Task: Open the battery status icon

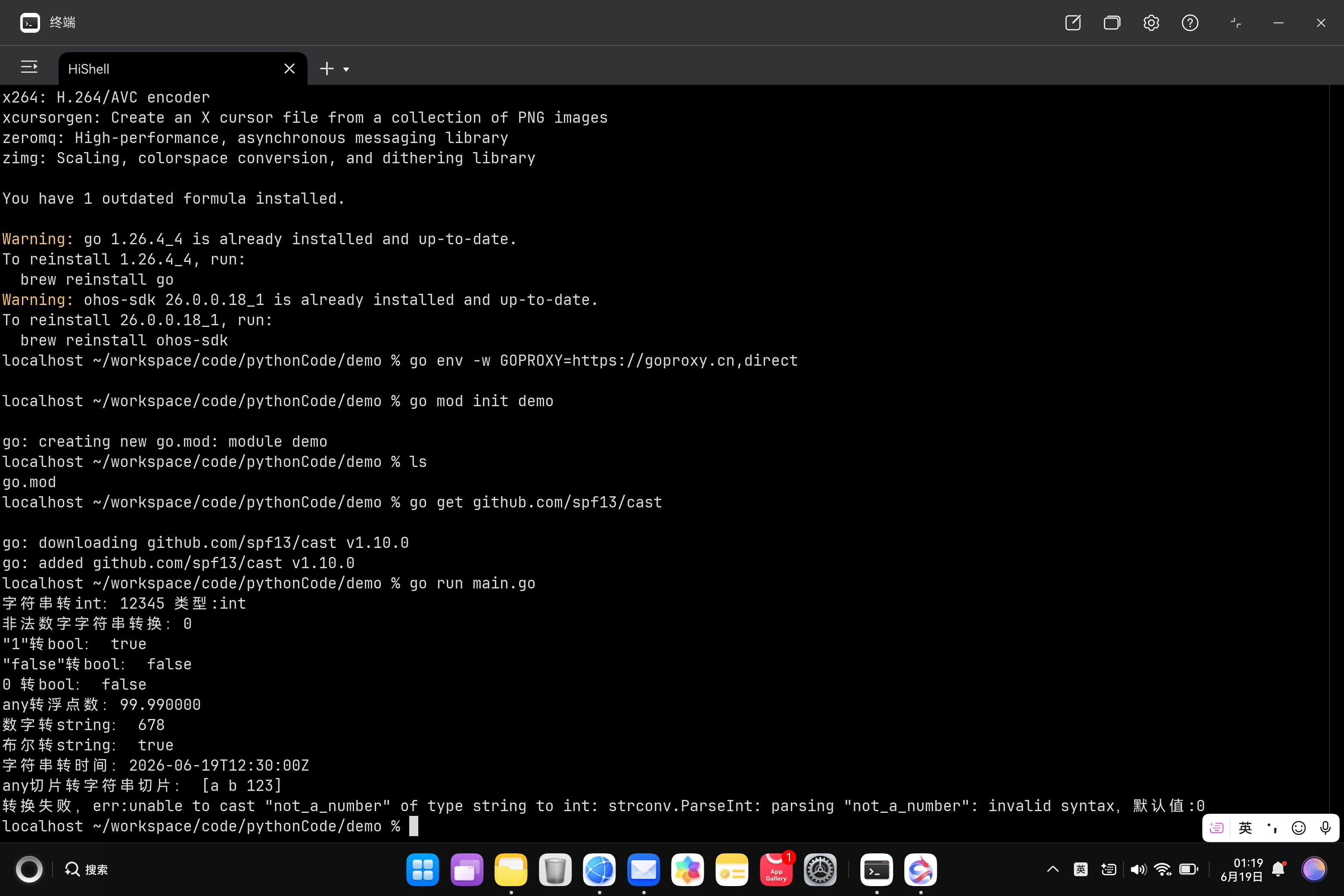Action: click(1188, 869)
